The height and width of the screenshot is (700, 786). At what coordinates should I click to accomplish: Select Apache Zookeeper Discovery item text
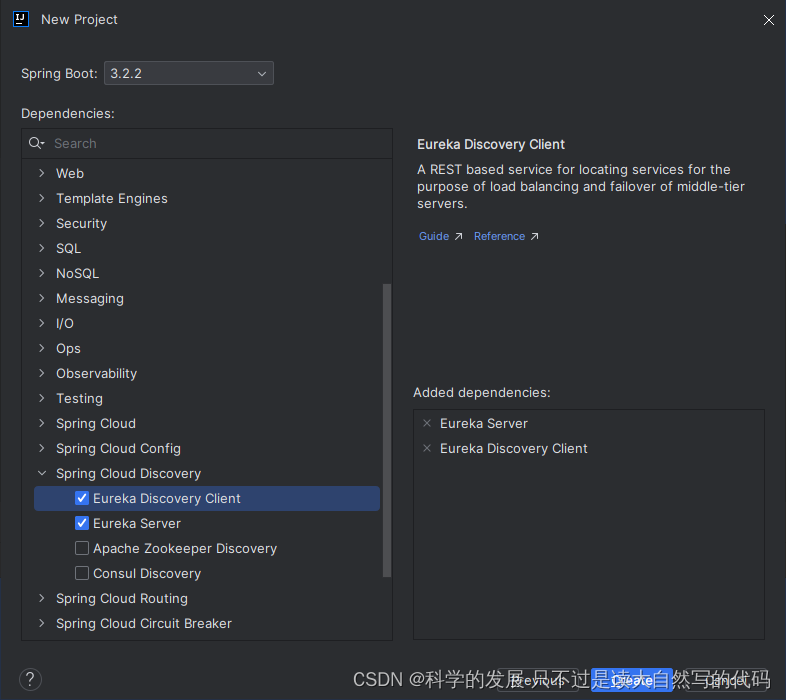tap(185, 549)
